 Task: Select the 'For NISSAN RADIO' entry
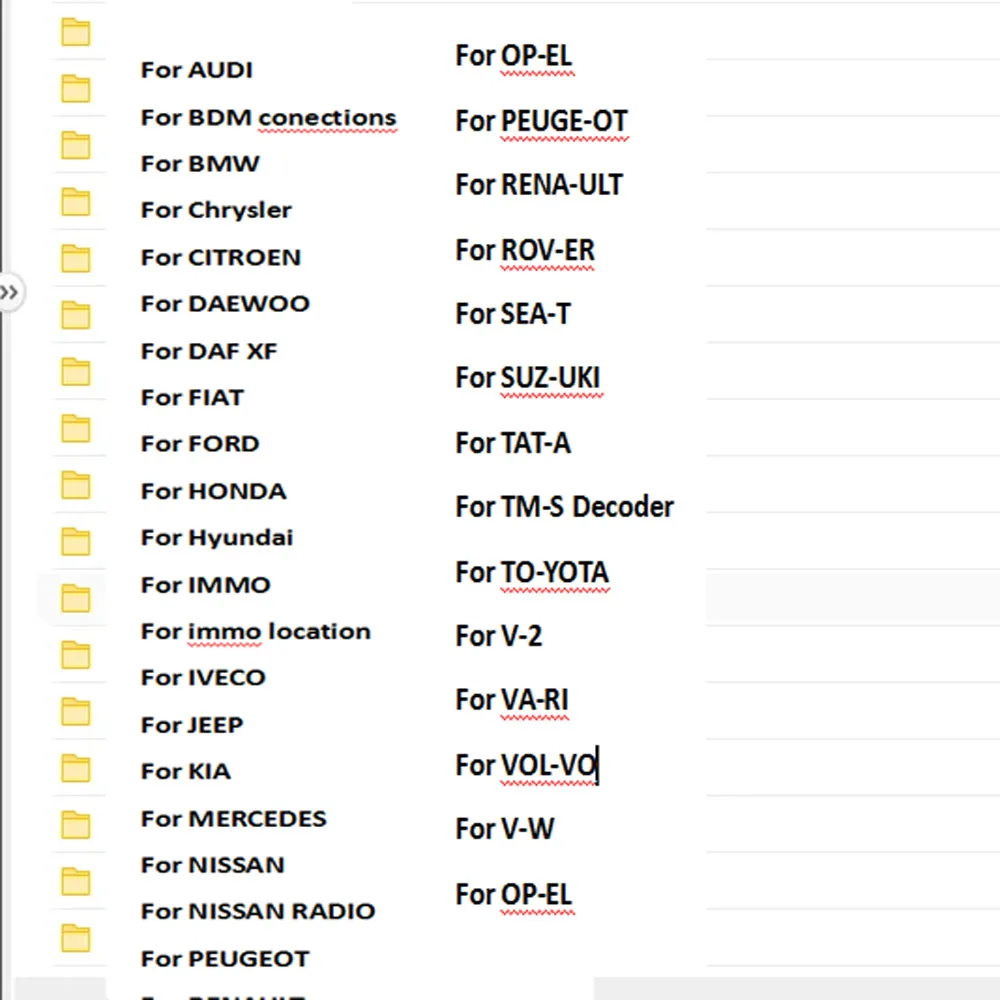(258, 911)
